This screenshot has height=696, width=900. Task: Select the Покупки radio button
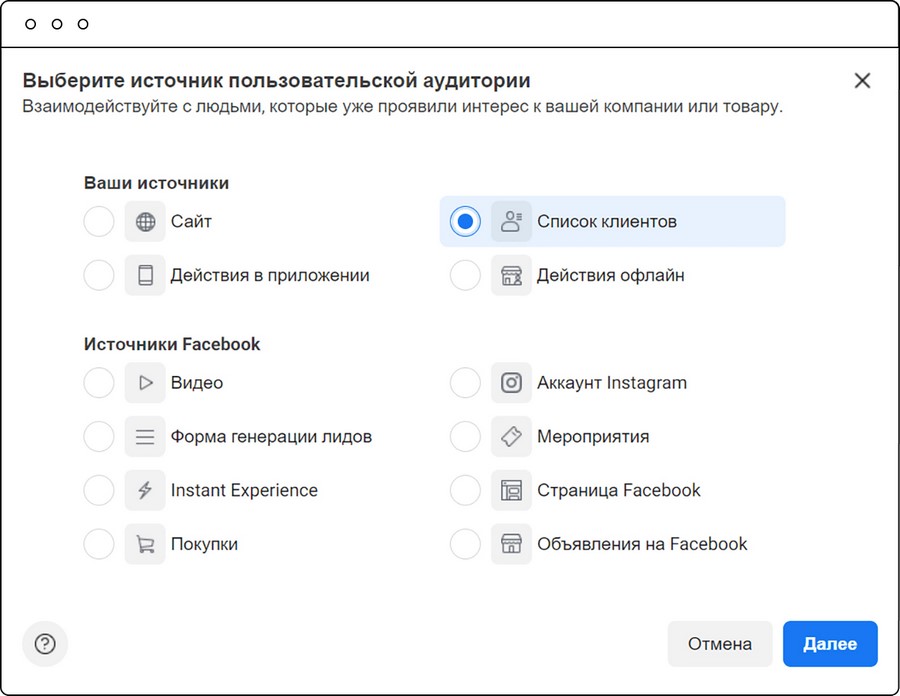[x=99, y=544]
